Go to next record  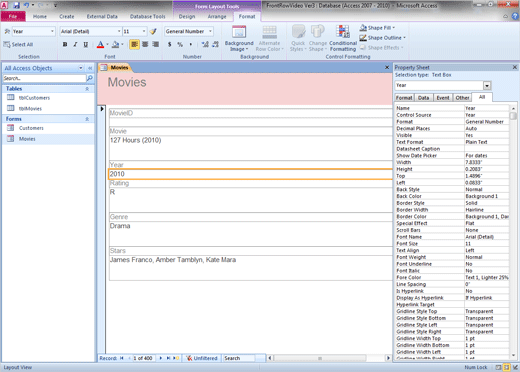161,358
